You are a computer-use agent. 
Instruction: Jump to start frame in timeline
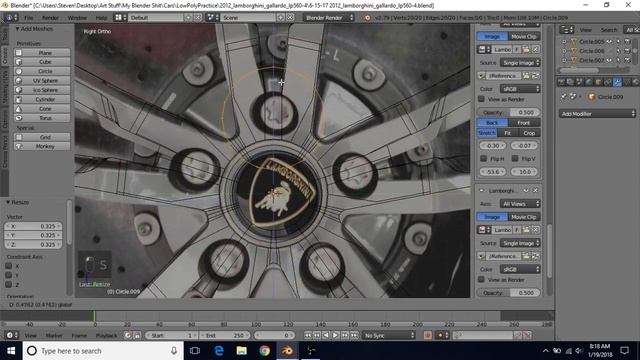[308, 335]
